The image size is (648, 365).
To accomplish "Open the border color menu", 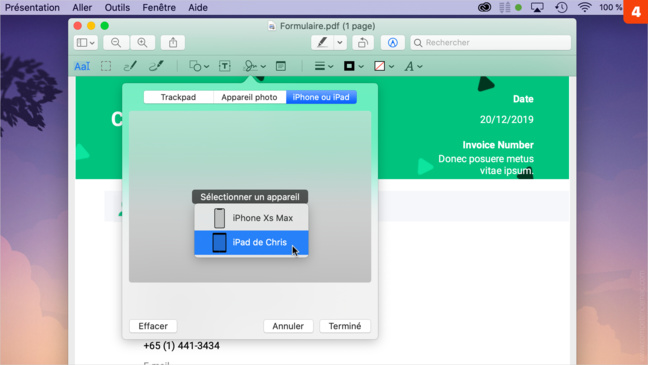I will click(353, 66).
